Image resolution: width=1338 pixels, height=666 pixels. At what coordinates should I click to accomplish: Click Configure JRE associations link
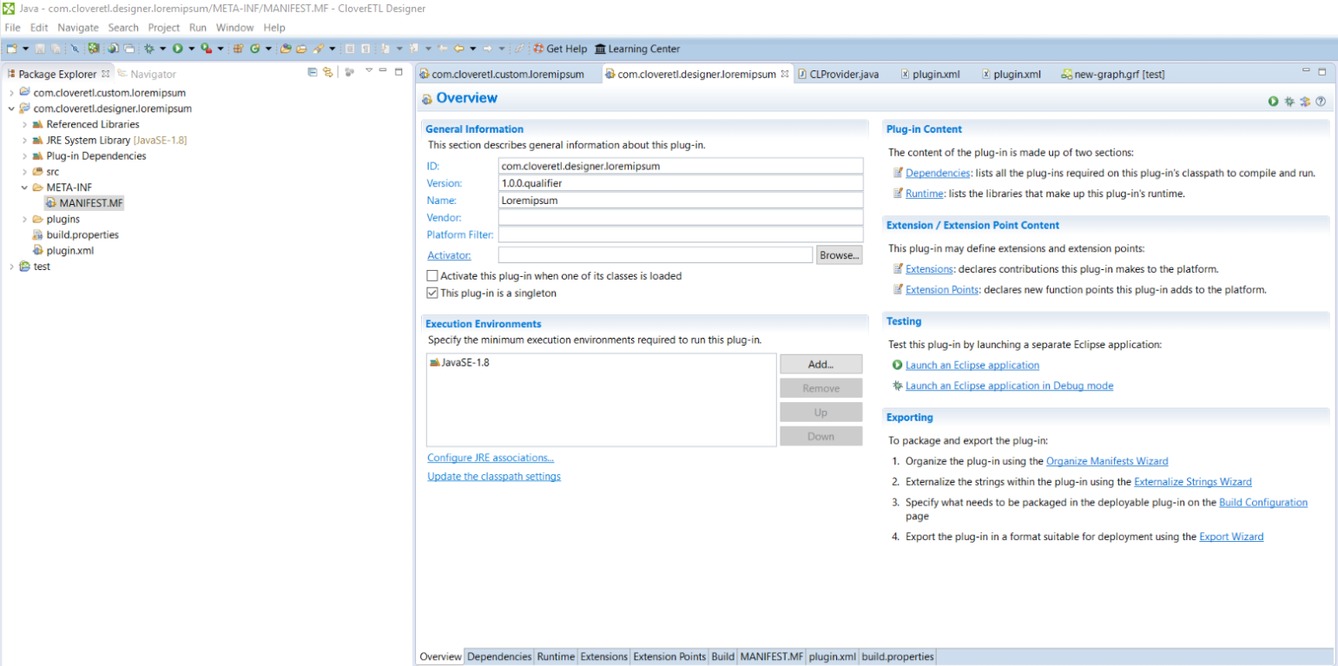click(490, 458)
